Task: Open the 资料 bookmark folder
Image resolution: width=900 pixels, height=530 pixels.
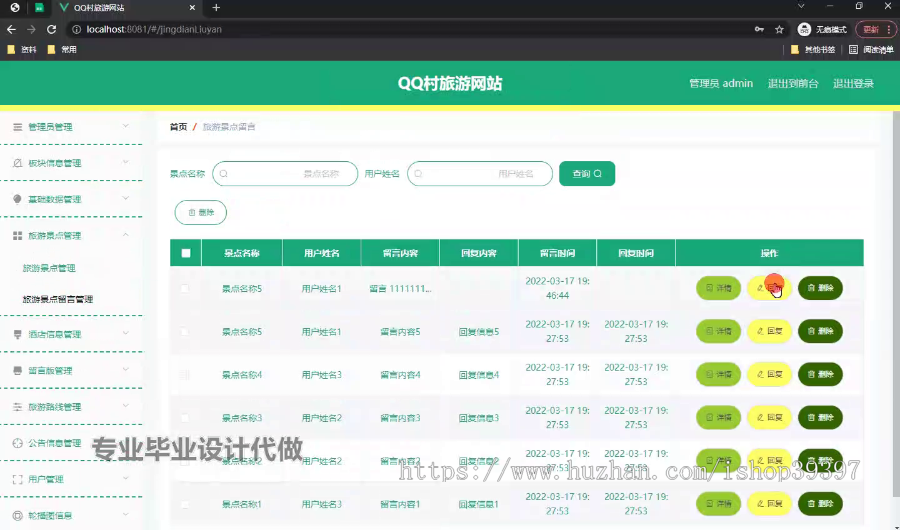Action: coord(22,49)
